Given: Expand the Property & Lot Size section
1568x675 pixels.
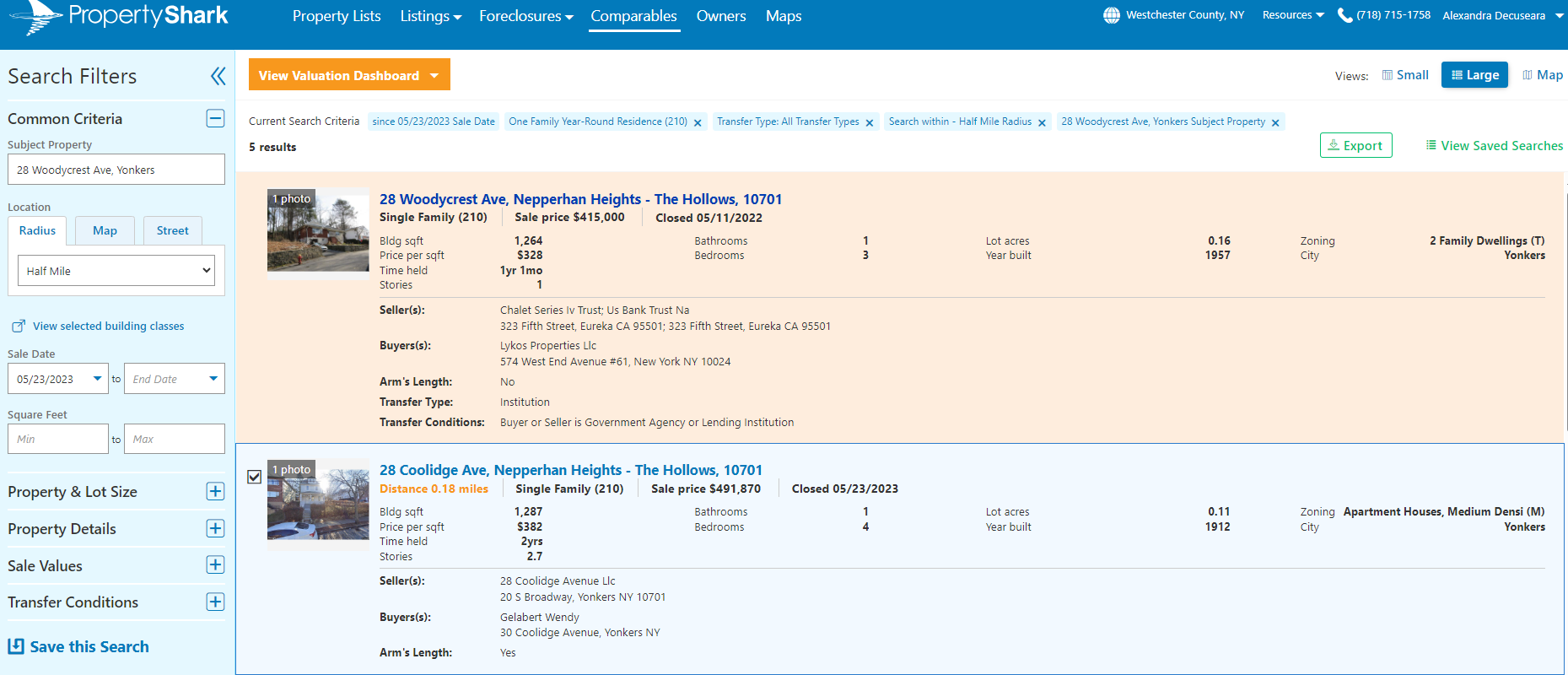Looking at the screenshot, I should pyautogui.click(x=216, y=492).
